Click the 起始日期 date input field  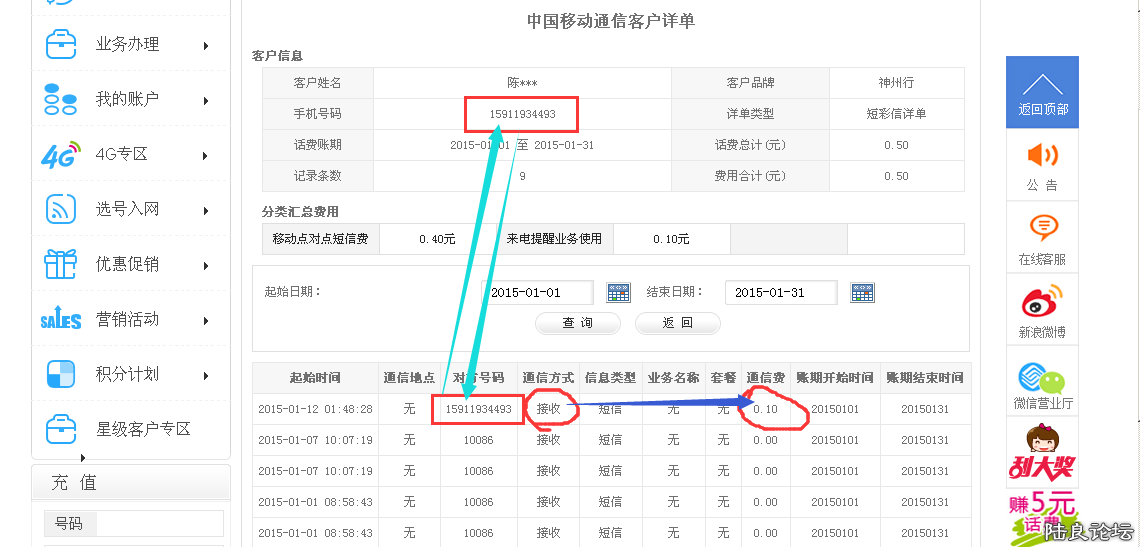click(x=537, y=292)
